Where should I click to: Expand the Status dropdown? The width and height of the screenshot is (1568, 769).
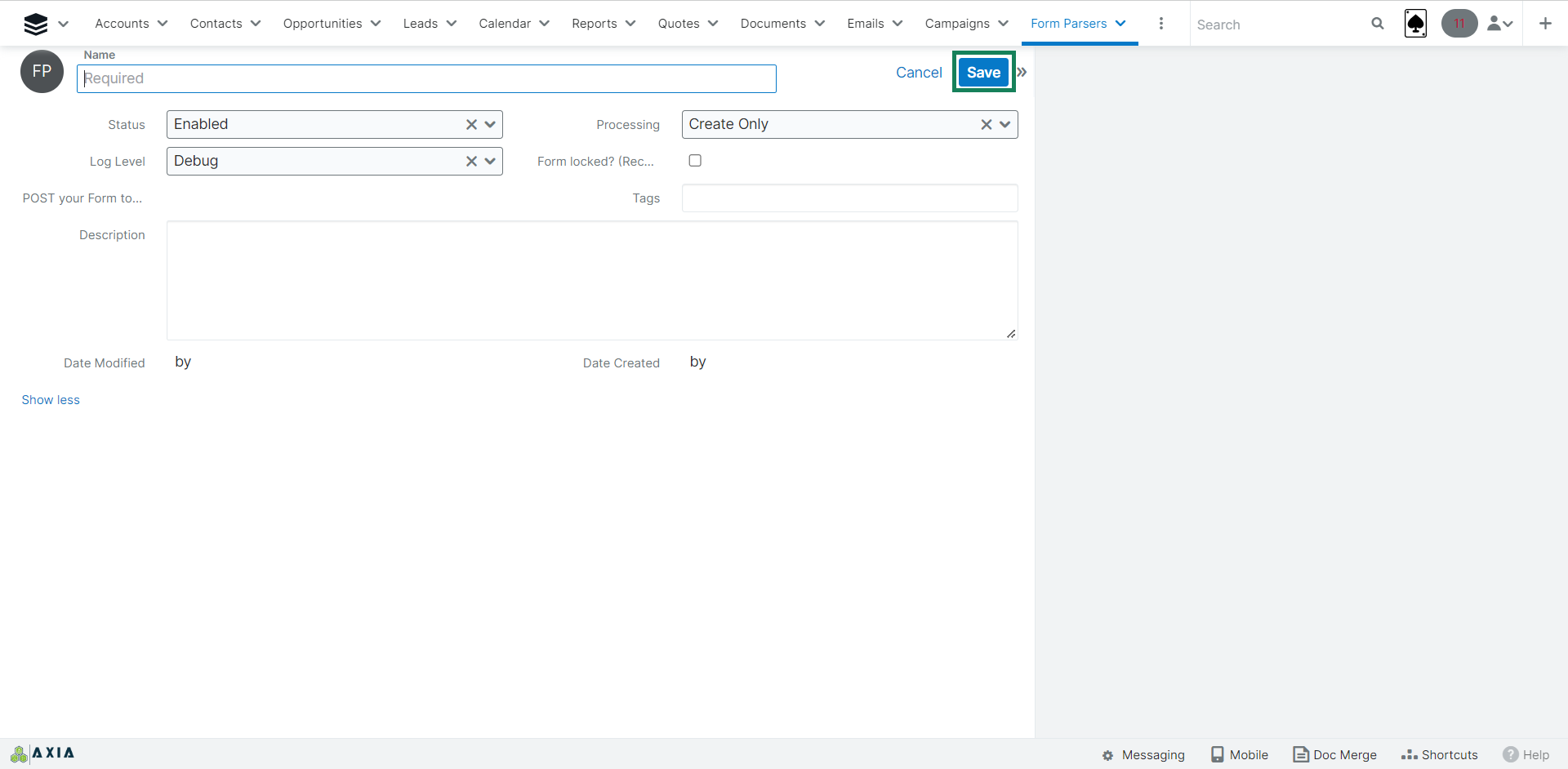tap(490, 125)
